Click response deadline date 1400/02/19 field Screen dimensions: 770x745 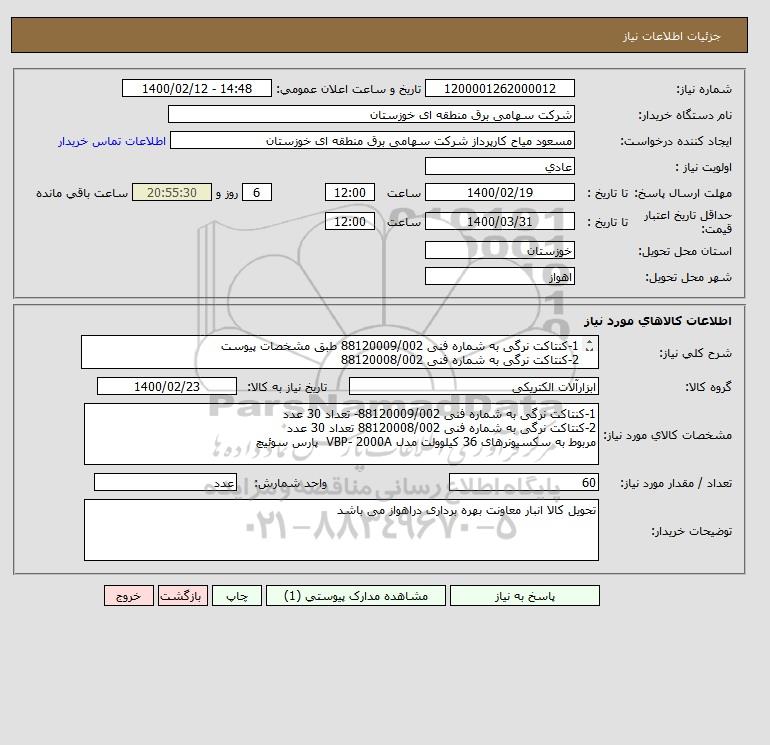tap(499, 193)
